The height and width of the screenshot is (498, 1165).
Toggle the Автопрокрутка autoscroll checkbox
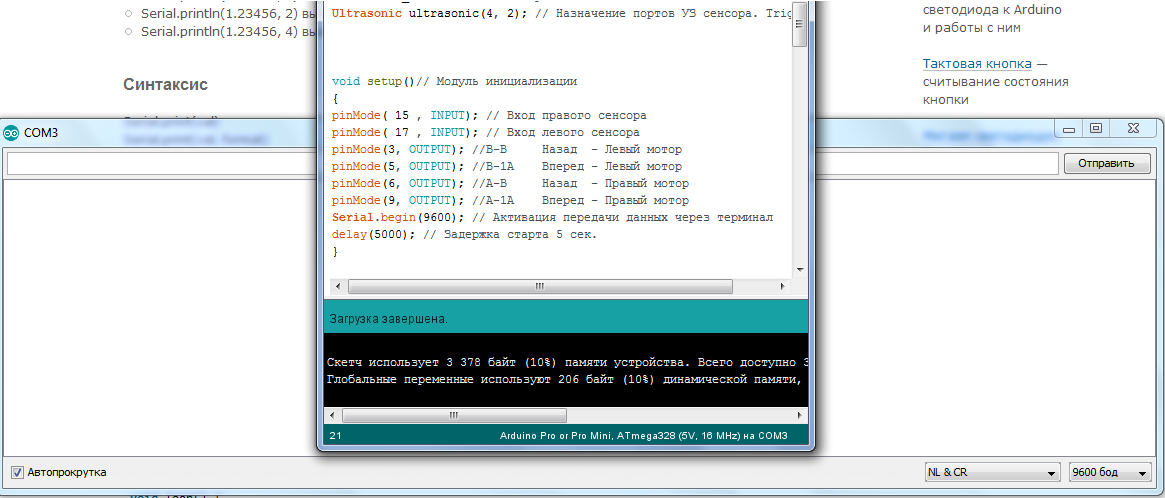[17, 472]
